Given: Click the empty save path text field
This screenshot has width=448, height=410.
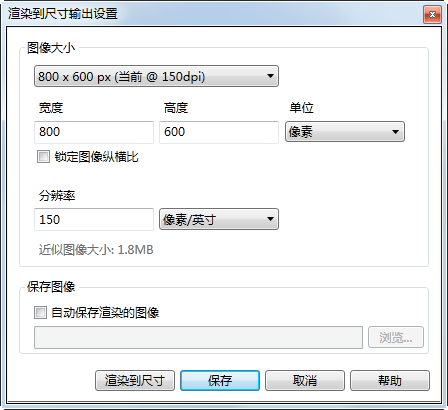Looking at the screenshot, I should [198, 338].
